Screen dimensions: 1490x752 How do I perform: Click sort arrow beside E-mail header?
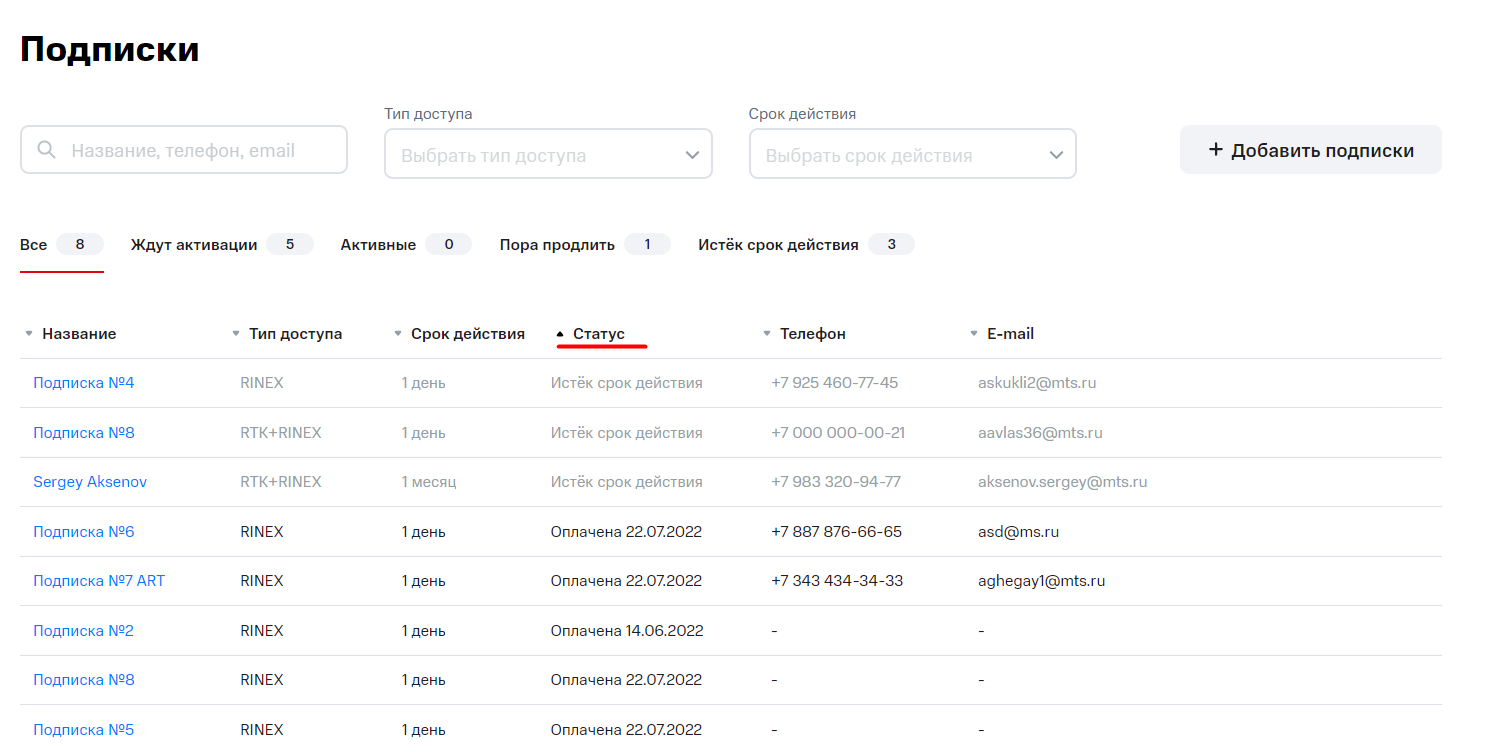(974, 334)
